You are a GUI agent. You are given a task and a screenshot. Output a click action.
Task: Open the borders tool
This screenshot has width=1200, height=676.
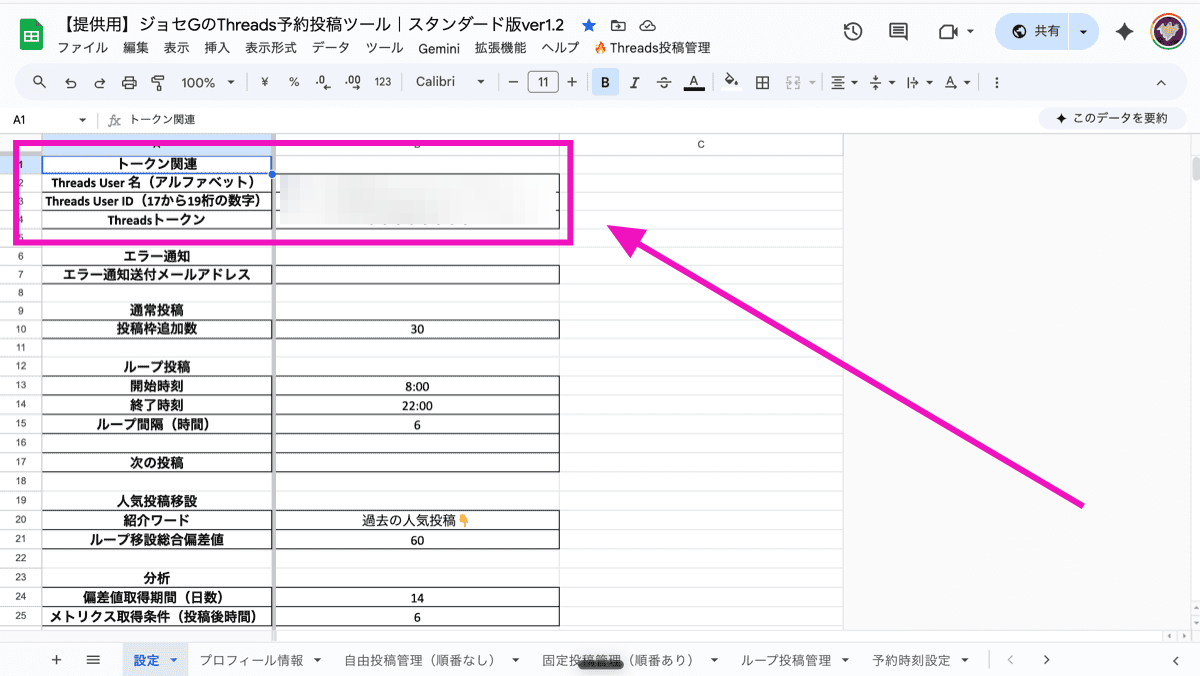coord(762,82)
